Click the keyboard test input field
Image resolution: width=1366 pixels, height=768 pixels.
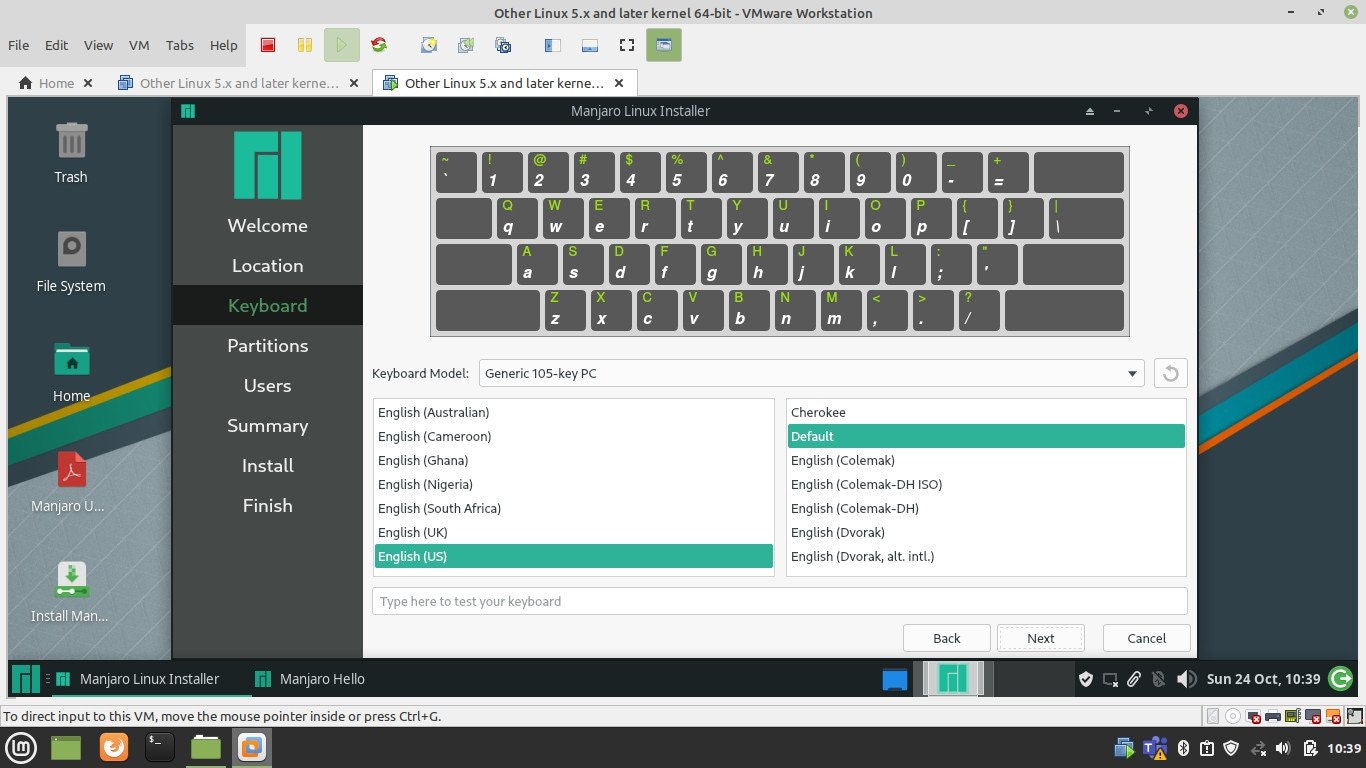[780, 601]
